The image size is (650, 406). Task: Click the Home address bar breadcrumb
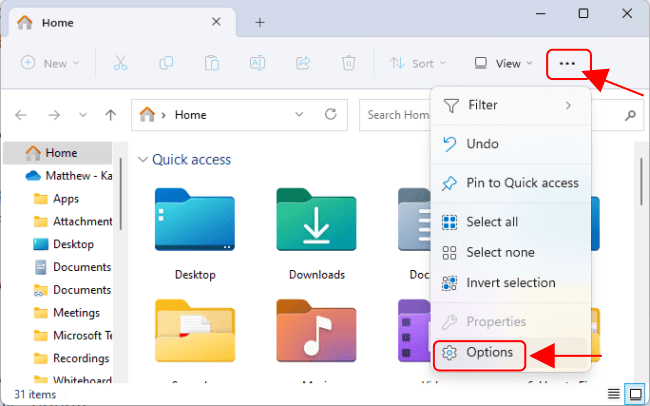point(190,115)
